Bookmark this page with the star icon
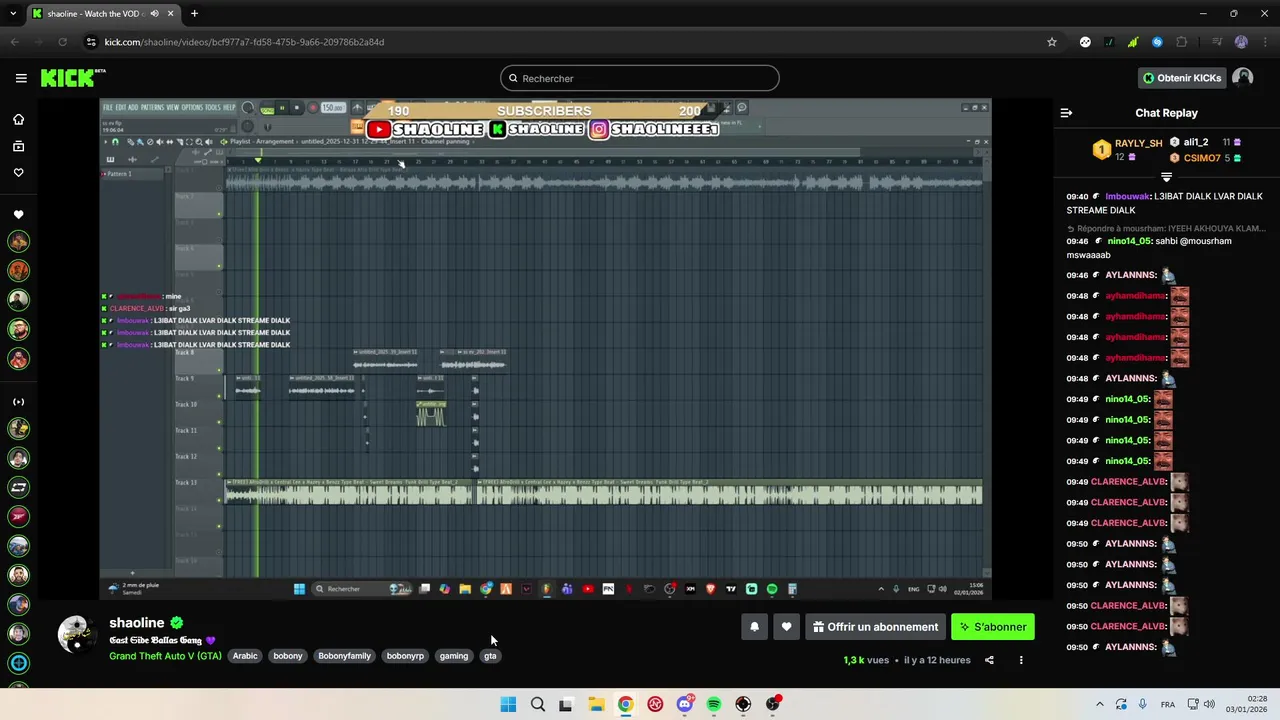Image resolution: width=1280 pixels, height=720 pixels. (1052, 42)
